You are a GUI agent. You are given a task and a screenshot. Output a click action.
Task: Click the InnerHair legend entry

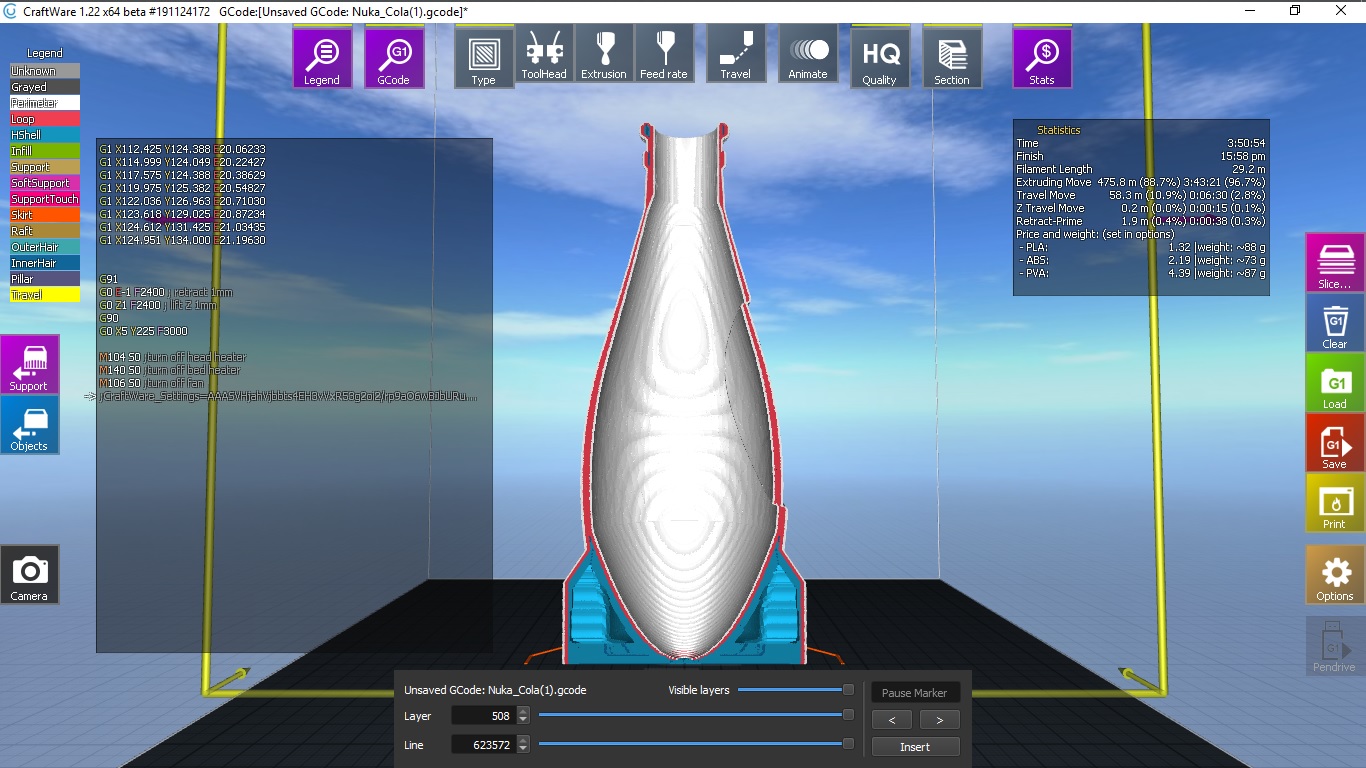pos(45,263)
